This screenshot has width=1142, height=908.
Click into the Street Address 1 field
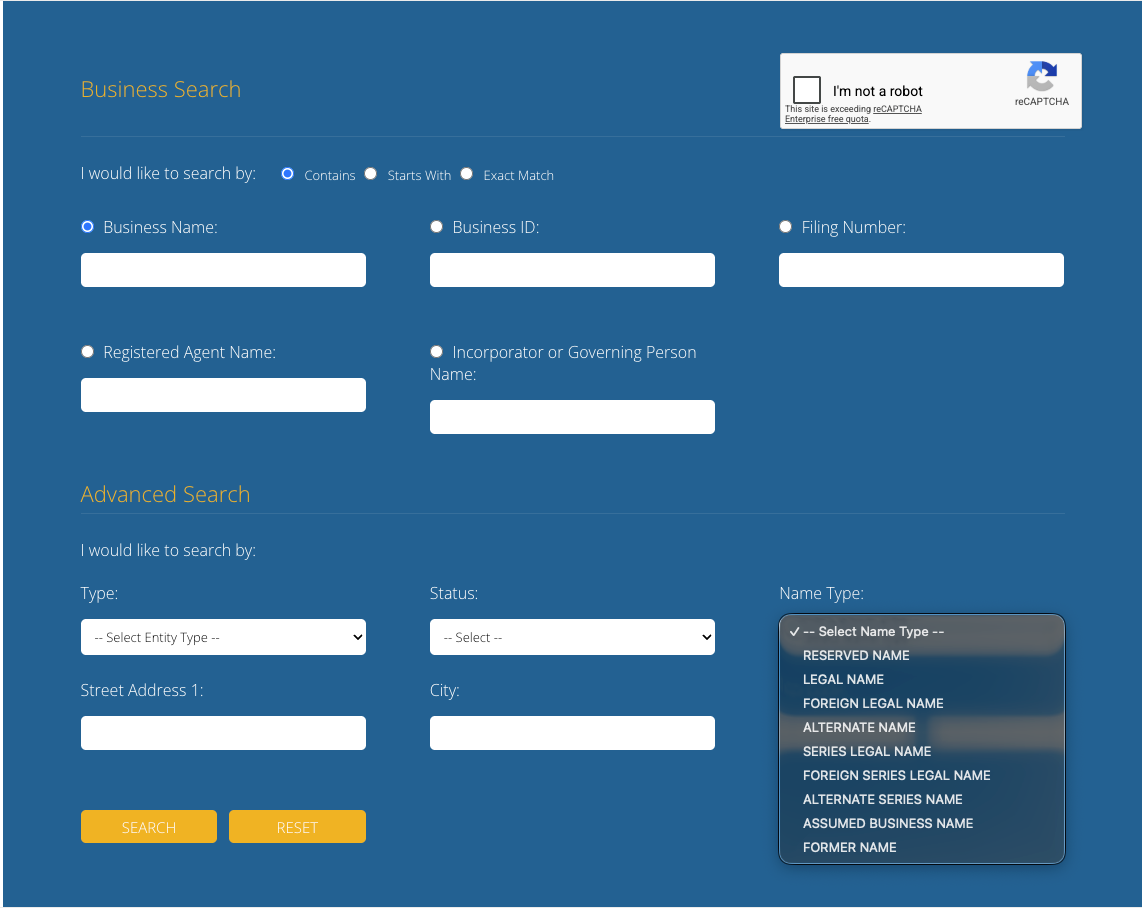(x=223, y=733)
